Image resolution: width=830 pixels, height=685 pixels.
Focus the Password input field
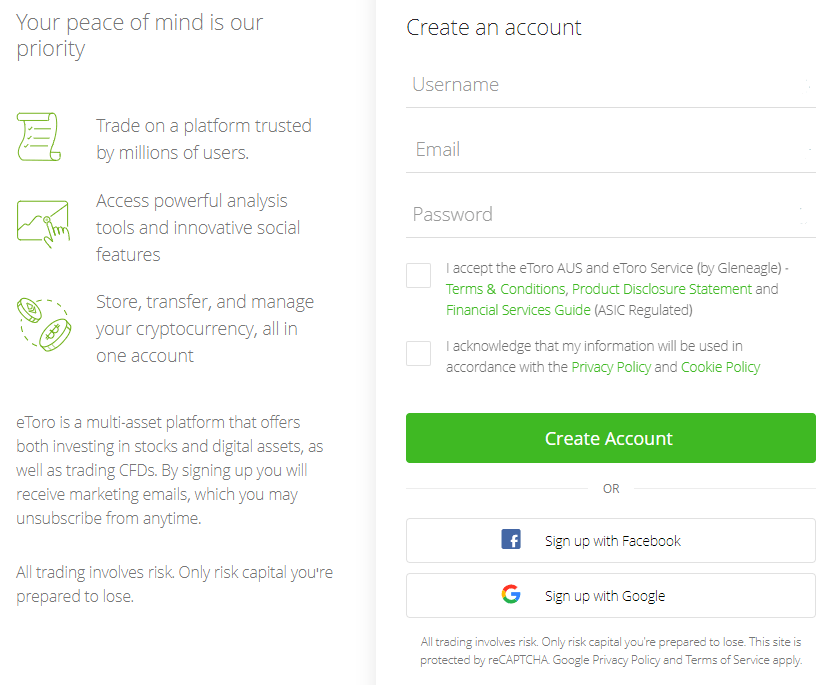click(610, 215)
